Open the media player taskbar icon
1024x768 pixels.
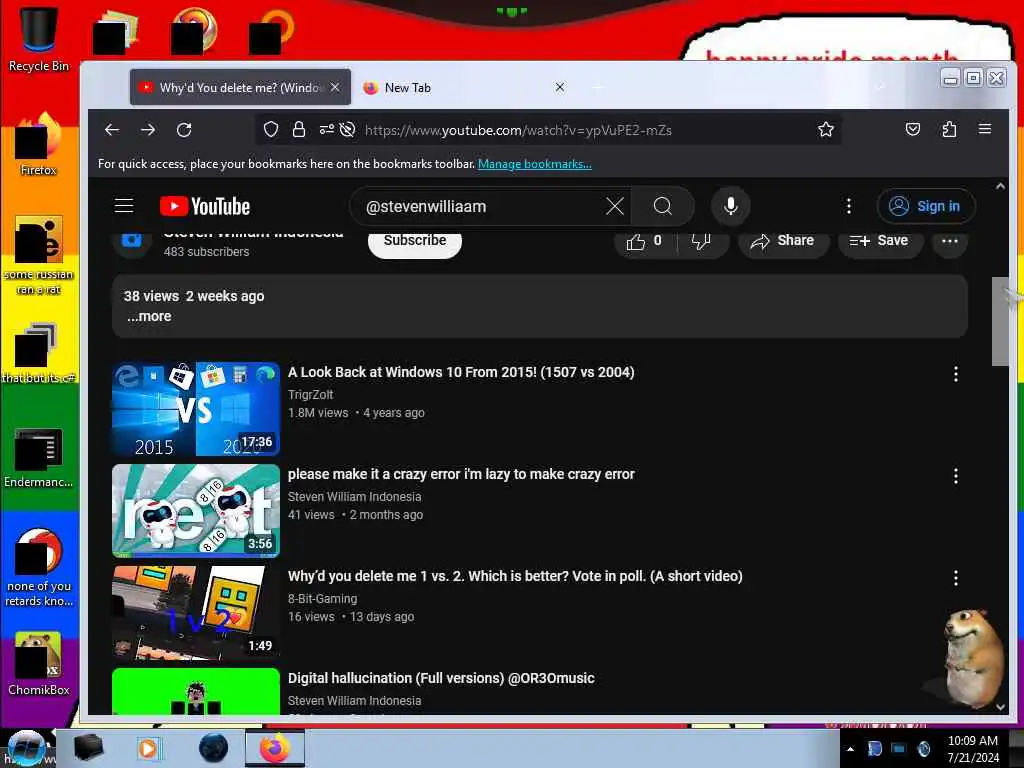(x=149, y=748)
